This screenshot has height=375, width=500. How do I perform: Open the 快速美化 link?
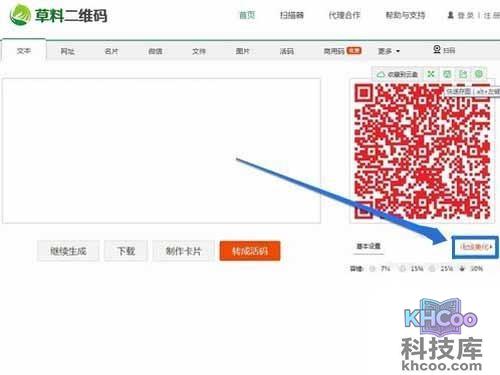coord(475,247)
